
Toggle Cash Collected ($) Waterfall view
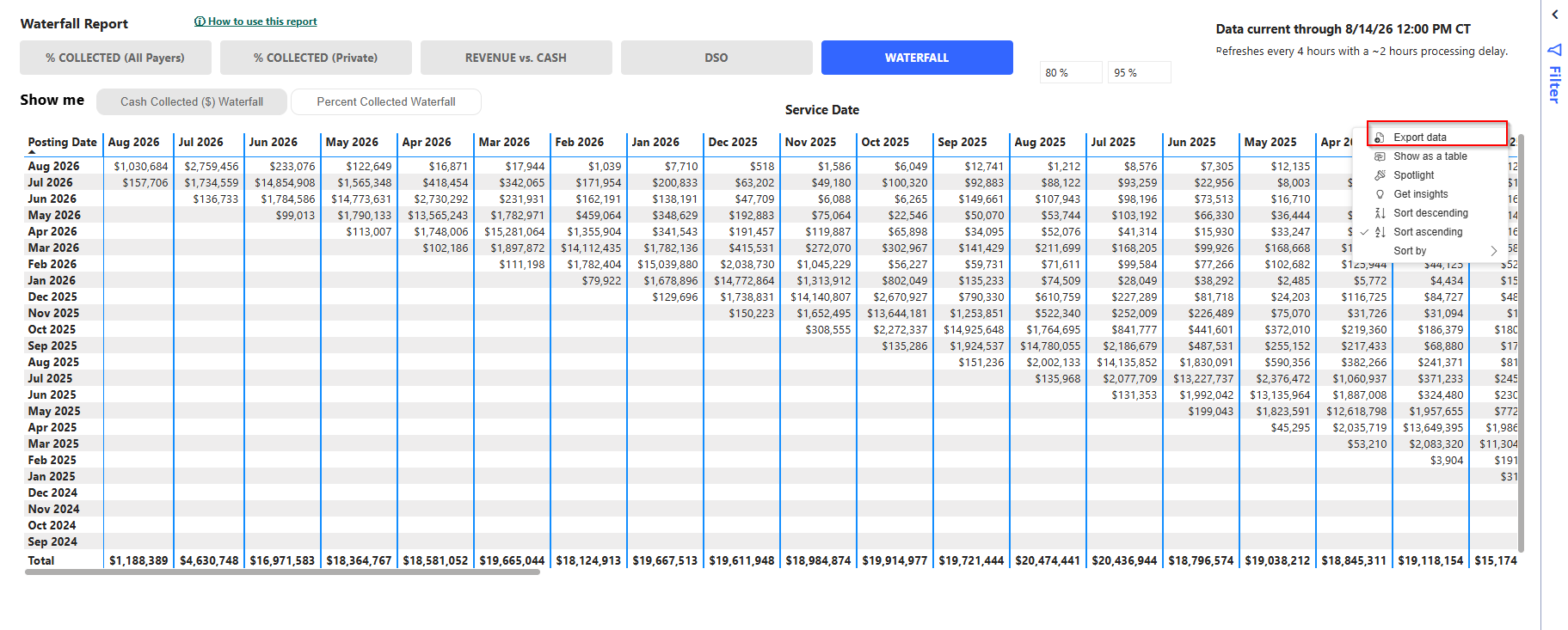point(192,101)
